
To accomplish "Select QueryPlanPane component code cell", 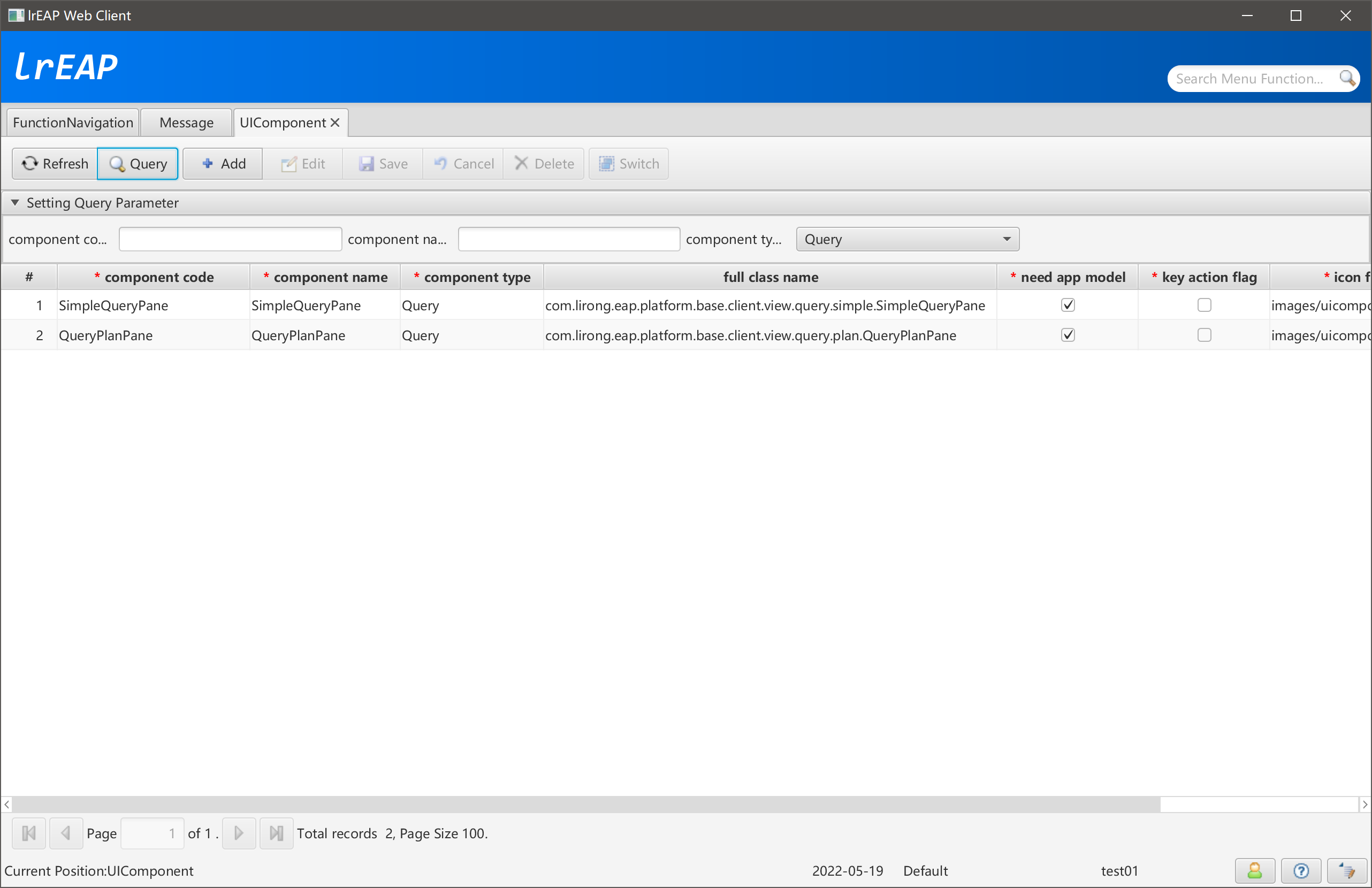I will pyautogui.click(x=154, y=335).
